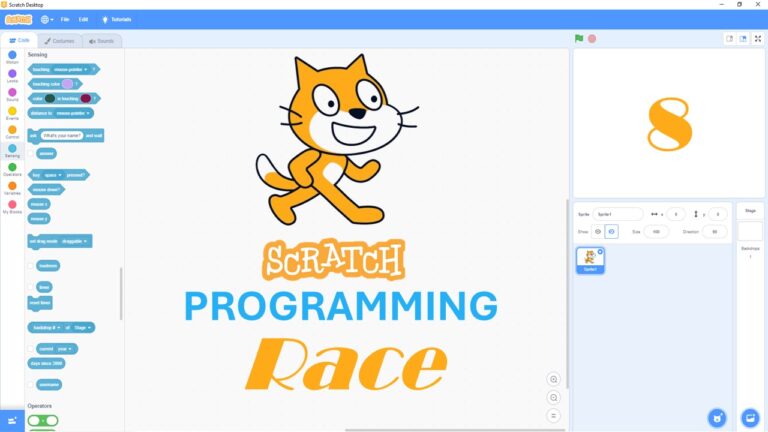Open mouse-pointer dropdown in touching block

[71, 70]
